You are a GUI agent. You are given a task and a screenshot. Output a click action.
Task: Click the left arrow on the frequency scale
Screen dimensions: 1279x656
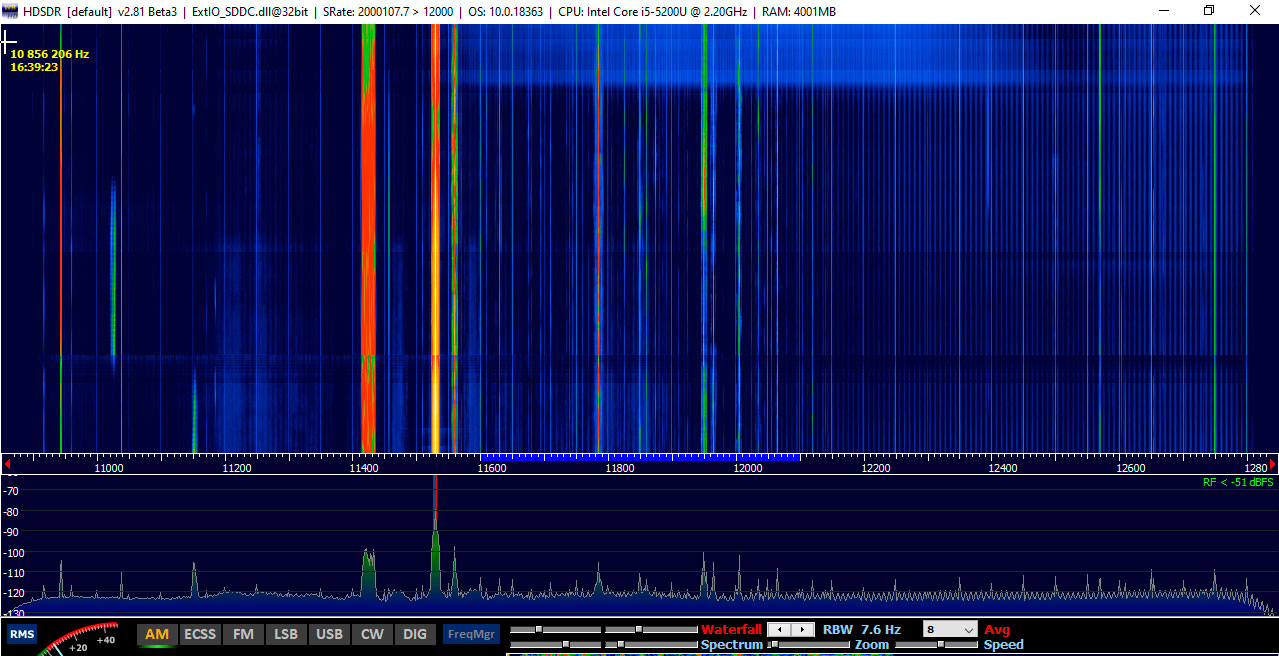pos(7,464)
